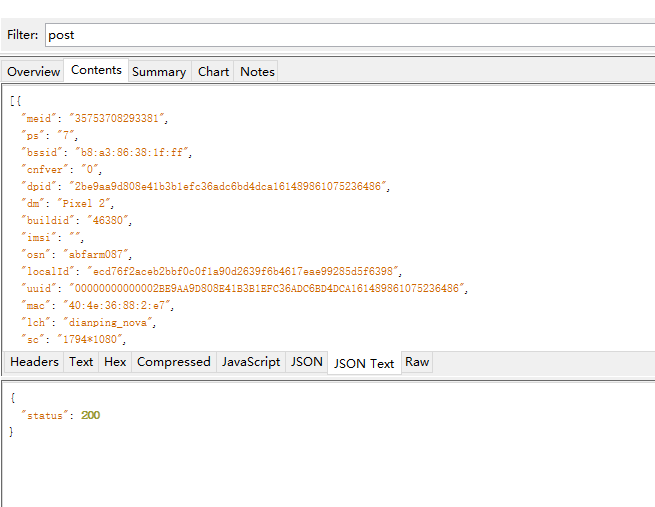Click the status value 200 in response
Screen dimensions: 655x507
(91, 415)
